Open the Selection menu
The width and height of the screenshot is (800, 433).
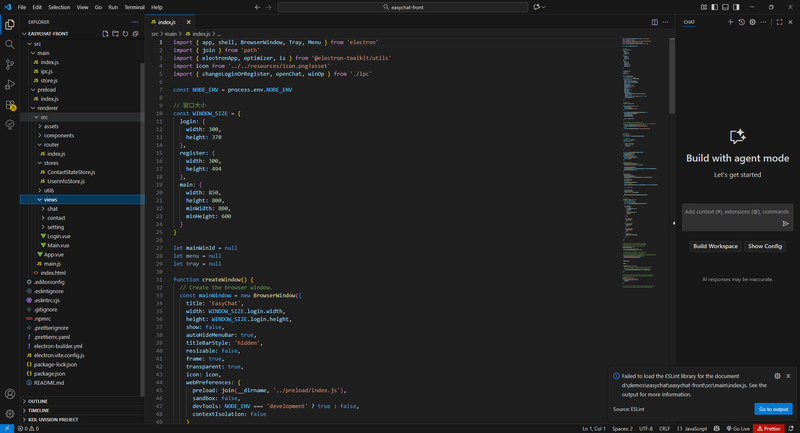(59, 6)
